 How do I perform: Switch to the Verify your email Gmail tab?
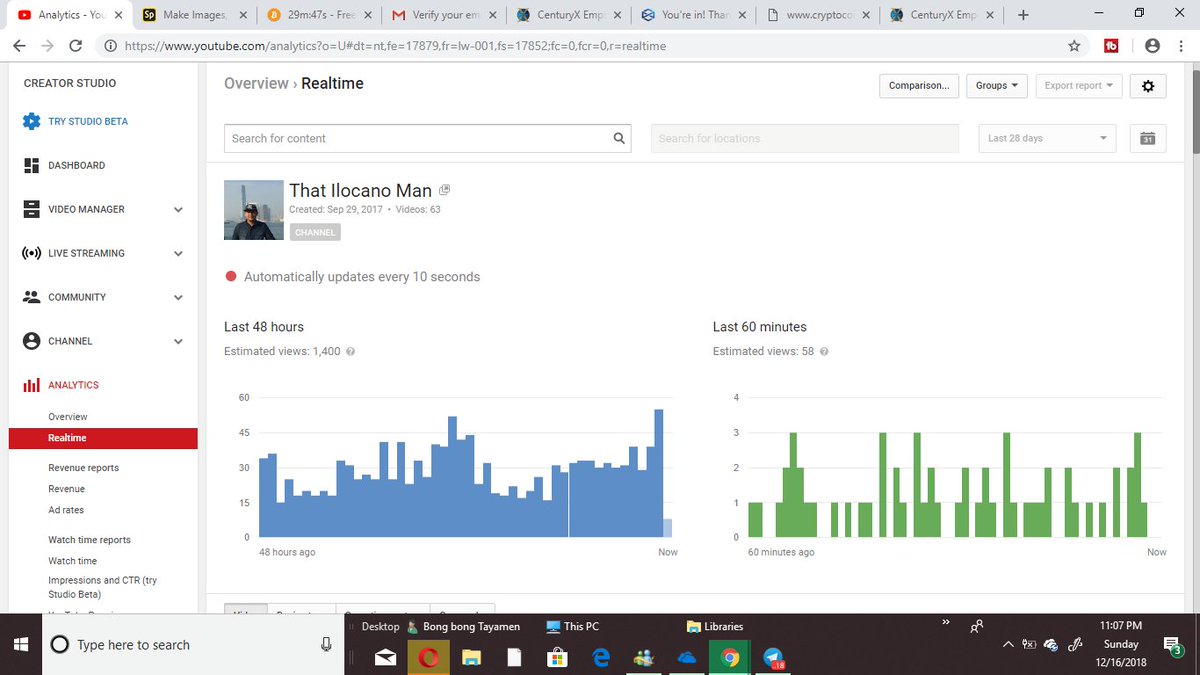click(445, 15)
